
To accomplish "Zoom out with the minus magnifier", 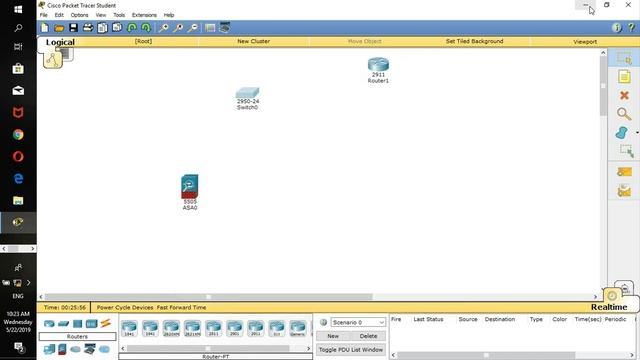I will click(x=193, y=28).
